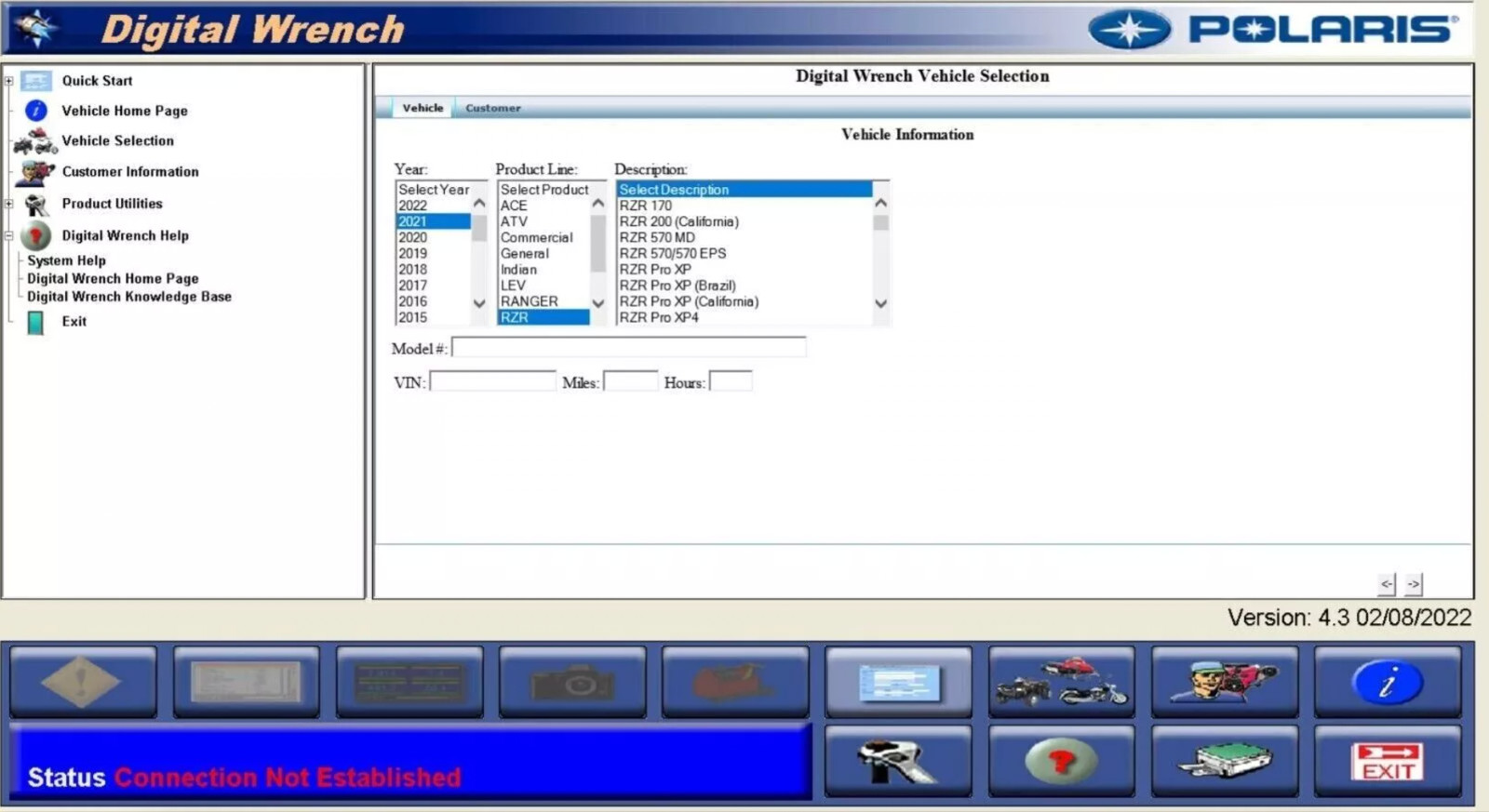Switch to the Customer tab

[493, 108]
